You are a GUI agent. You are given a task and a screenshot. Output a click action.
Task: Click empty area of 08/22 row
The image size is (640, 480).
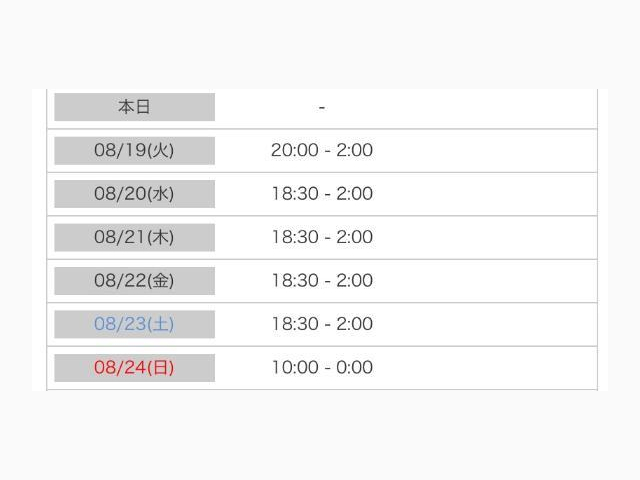(486, 281)
